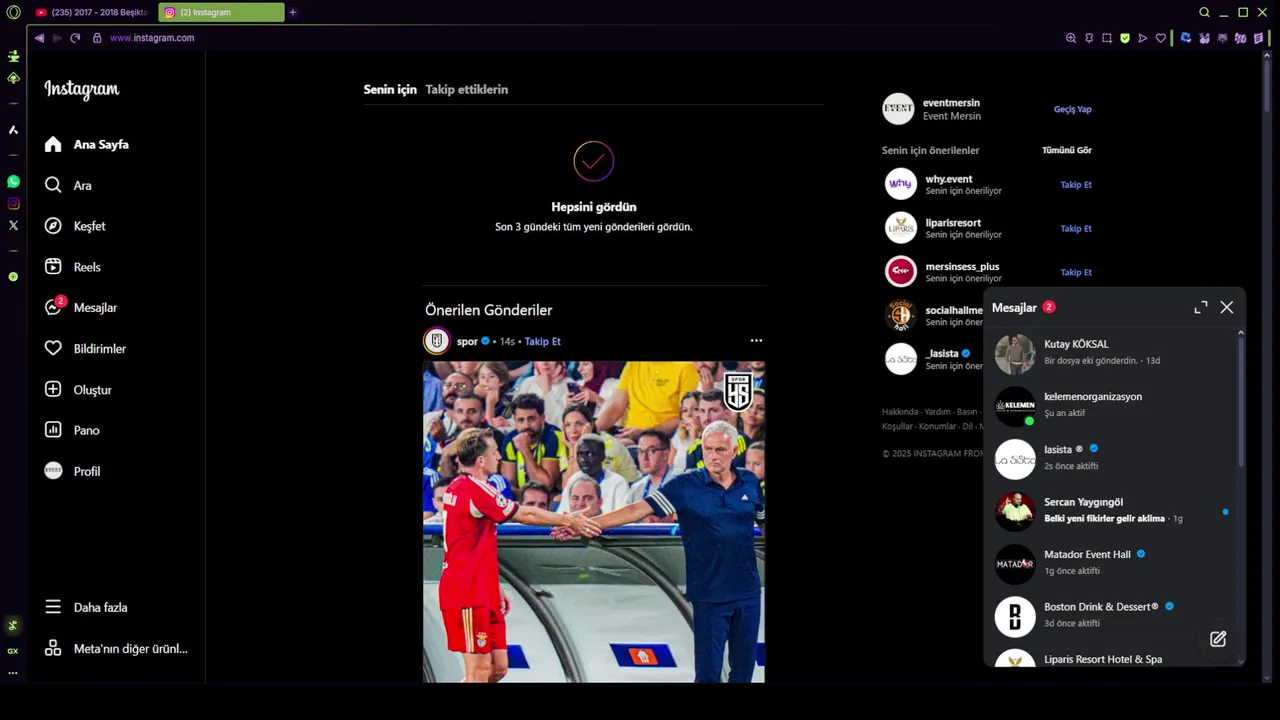Open the tab search magnifier in title bar
The width and height of the screenshot is (1280, 720).
[x=1205, y=12]
